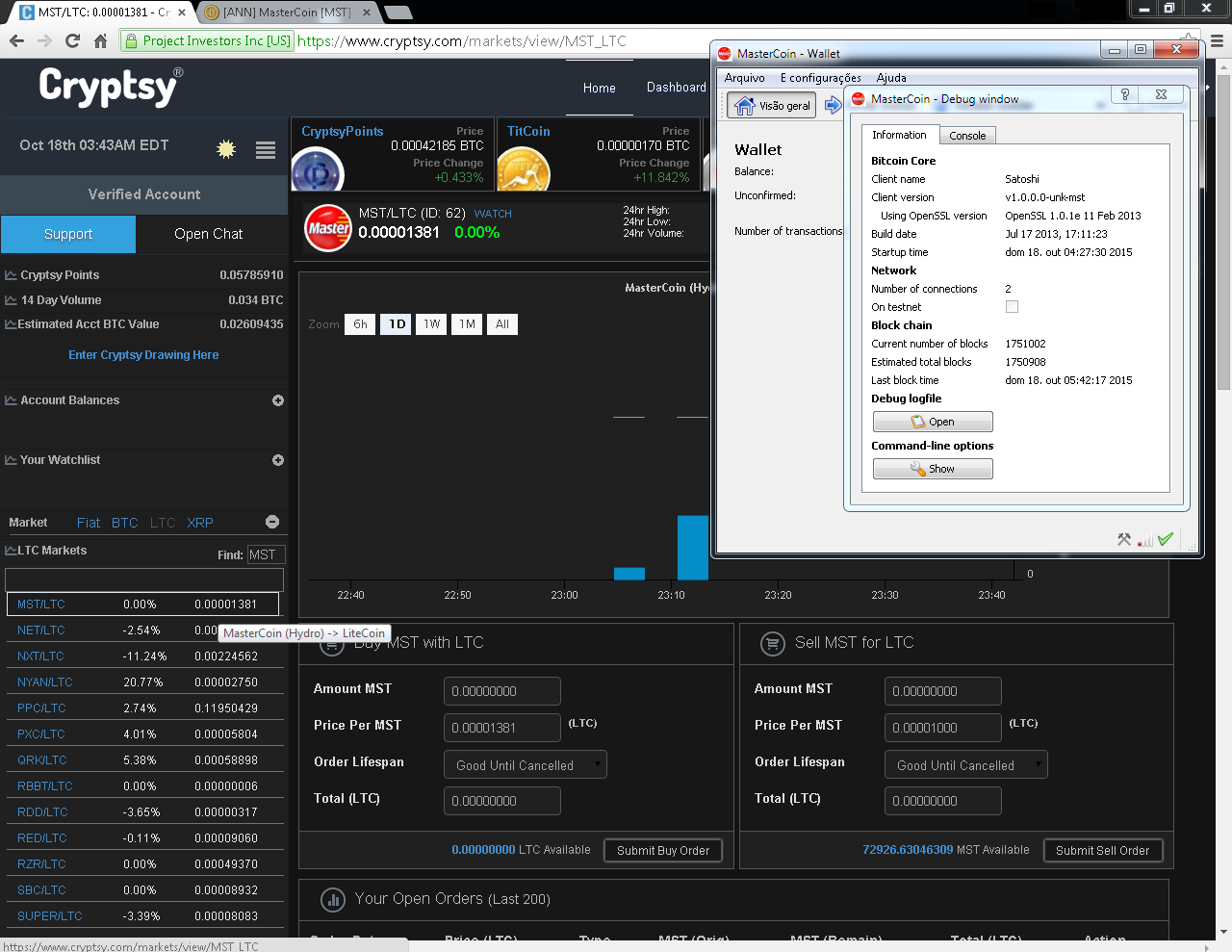Click the Price Per MST field in Sell form
Image resolution: width=1232 pixels, height=952 pixels.
(x=943, y=728)
